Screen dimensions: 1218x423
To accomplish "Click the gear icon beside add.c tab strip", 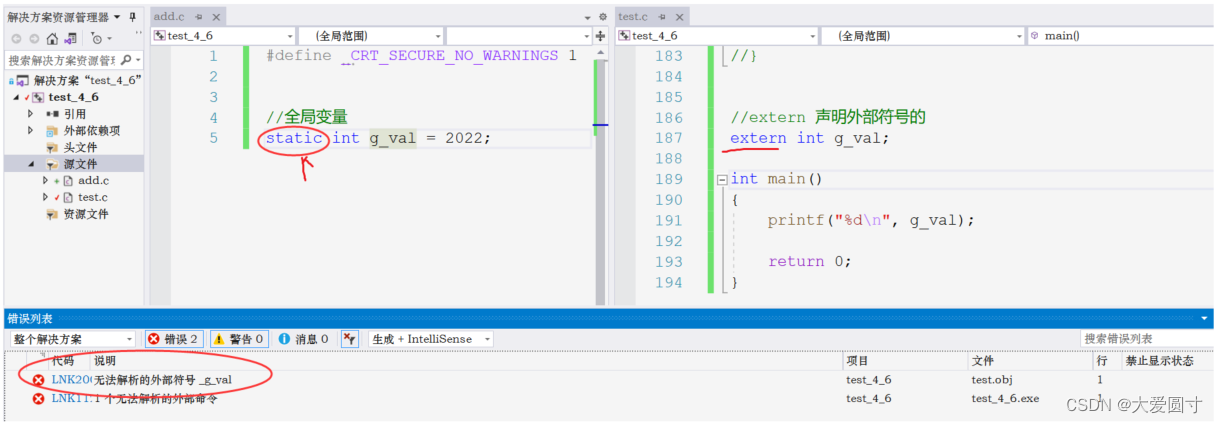I will [602, 18].
